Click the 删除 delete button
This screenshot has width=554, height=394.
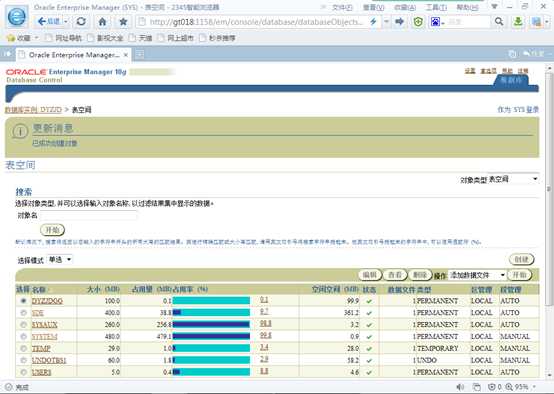(x=420, y=275)
